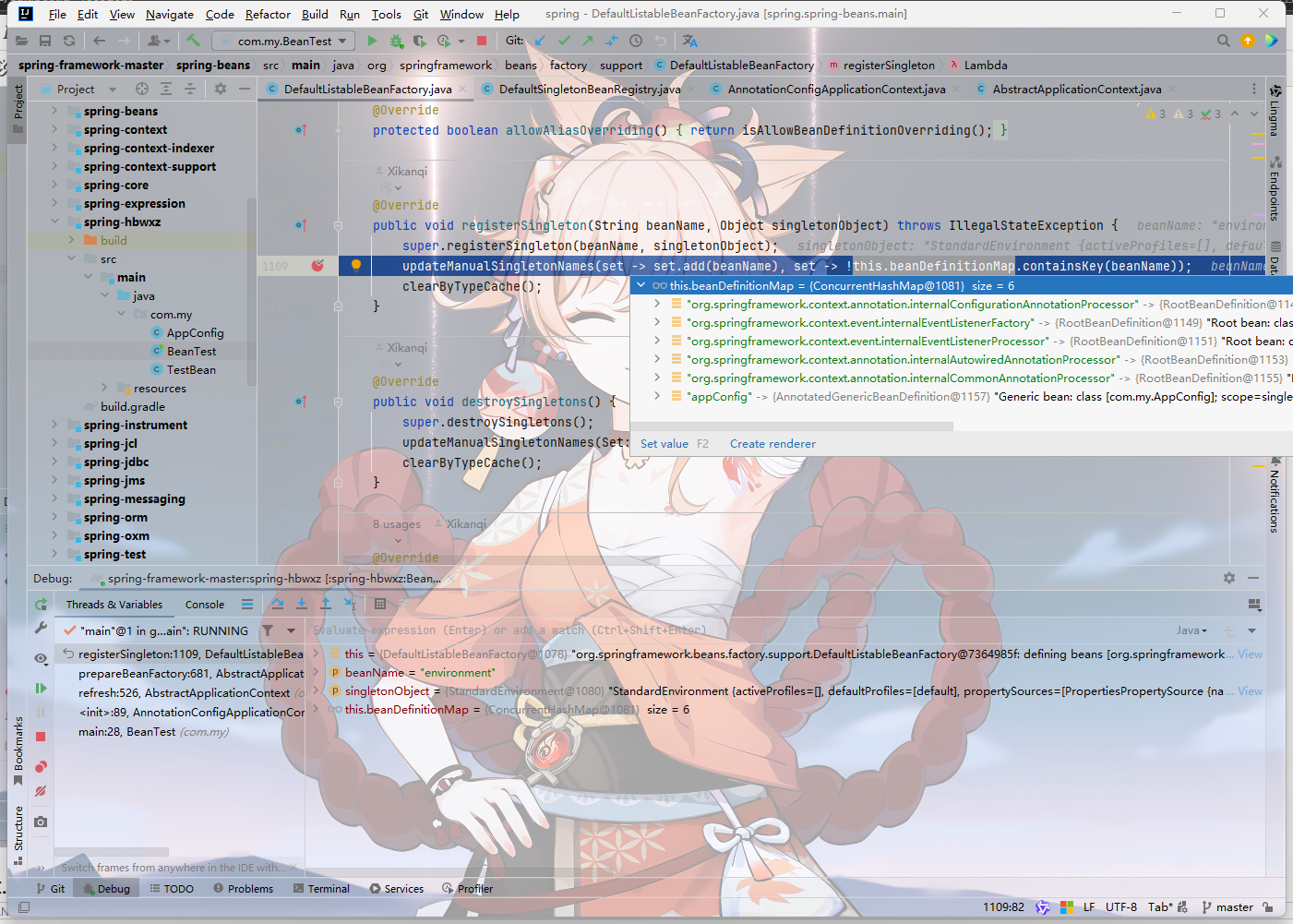The height and width of the screenshot is (924, 1293).
Task: Expand the "appConfig" entry in the map popup
Action: point(656,396)
